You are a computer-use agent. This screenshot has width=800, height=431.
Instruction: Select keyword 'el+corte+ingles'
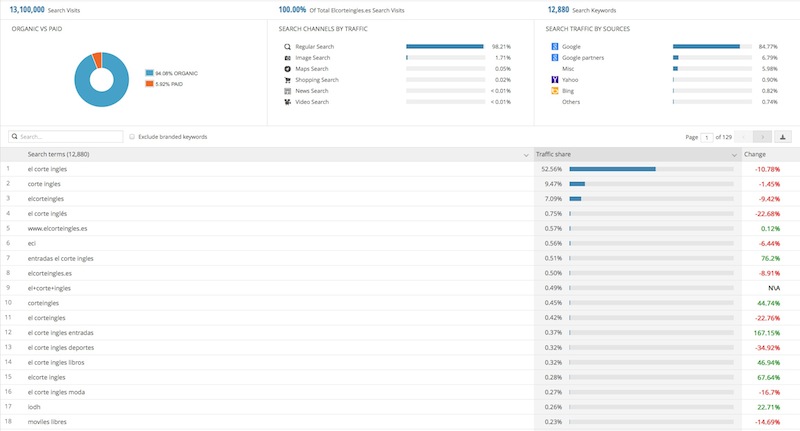coord(49,288)
